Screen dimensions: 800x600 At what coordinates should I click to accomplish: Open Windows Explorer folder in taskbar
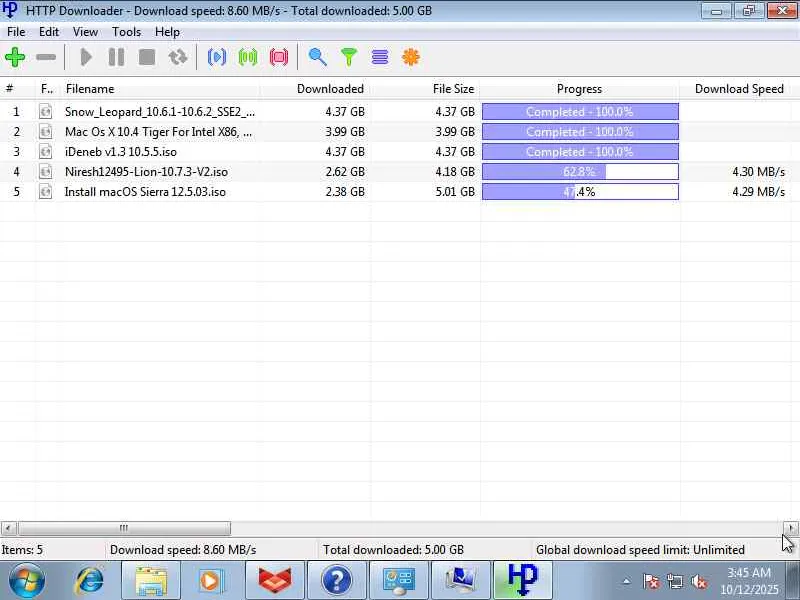151,581
